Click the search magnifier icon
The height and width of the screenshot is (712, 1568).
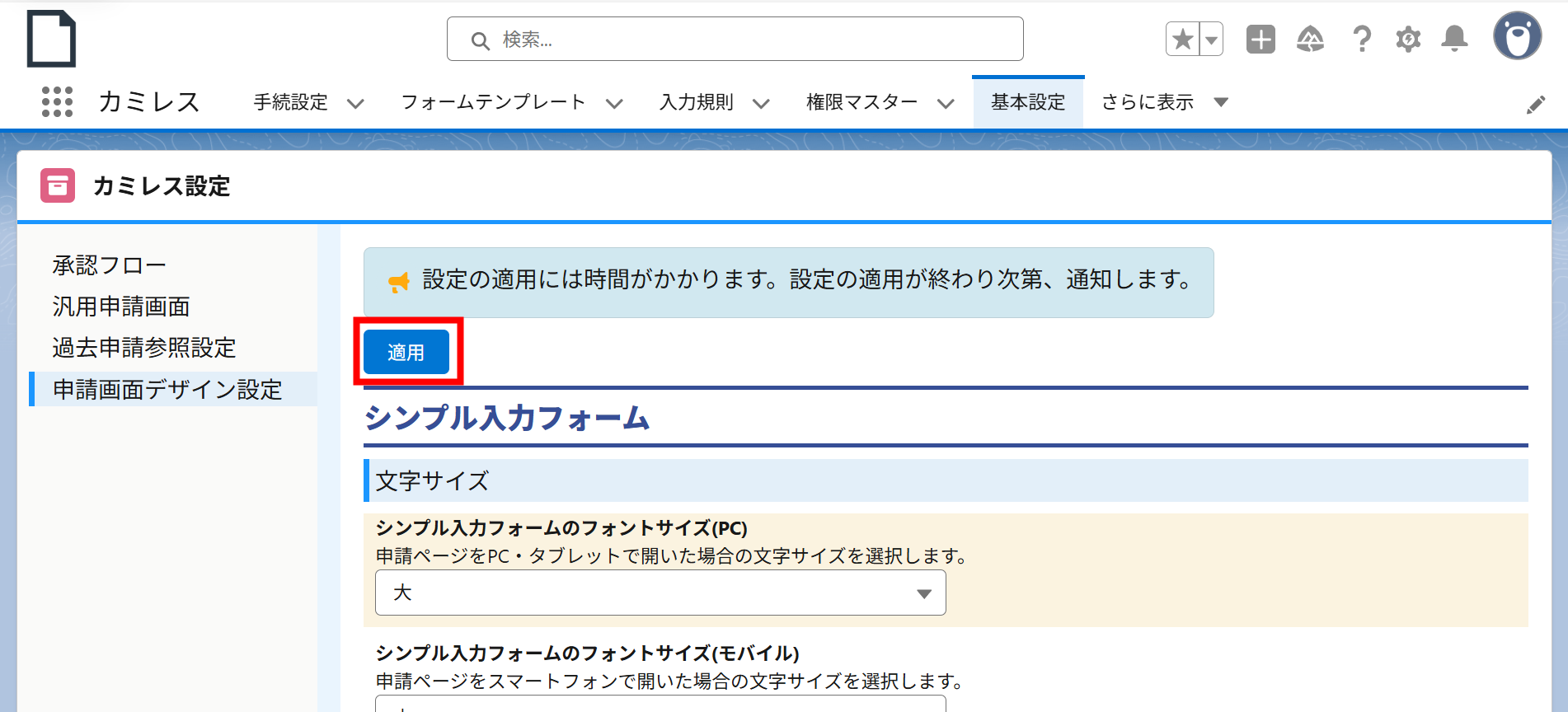(x=480, y=40)
